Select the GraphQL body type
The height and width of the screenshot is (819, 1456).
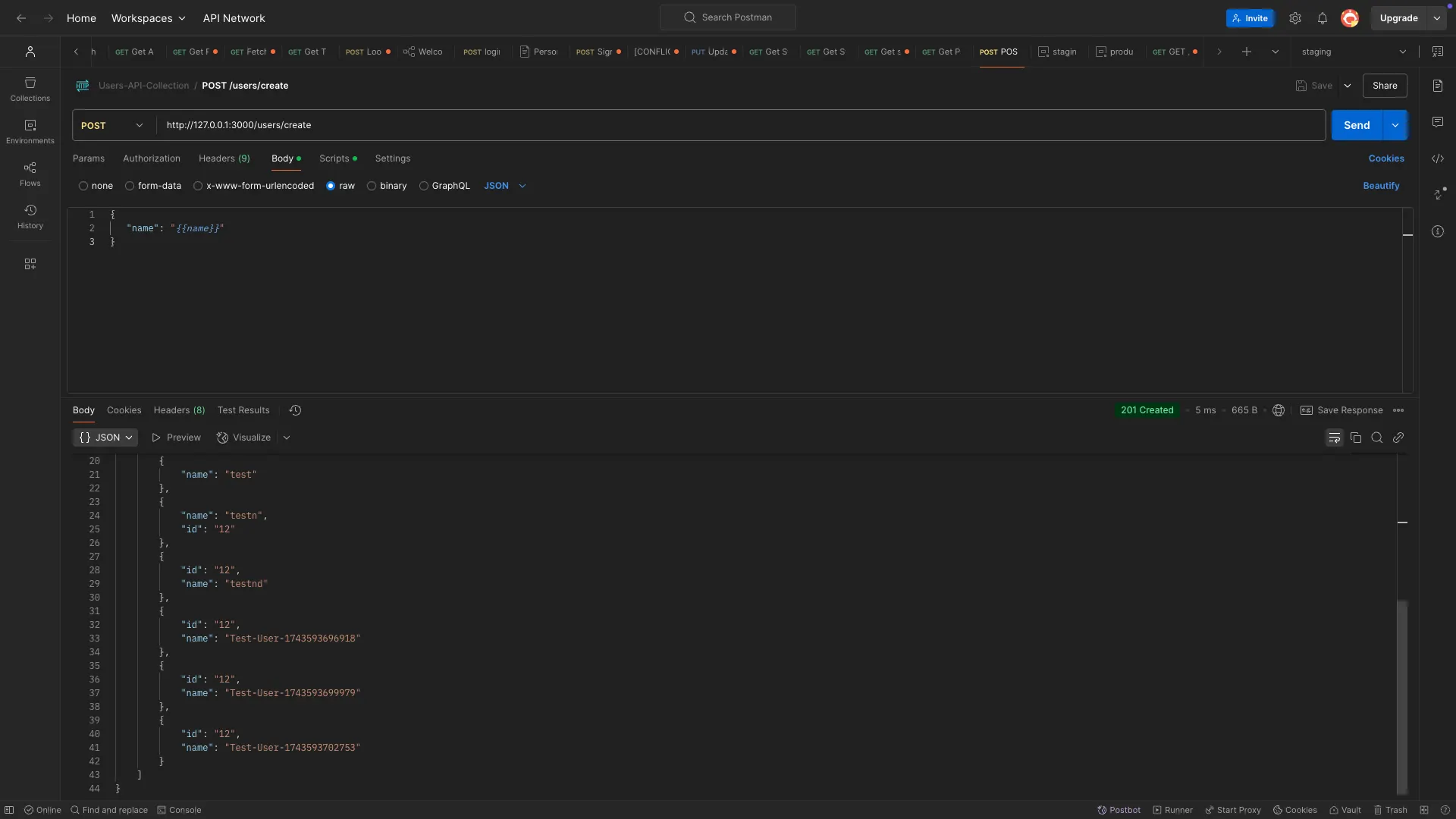tap(444, 186)
